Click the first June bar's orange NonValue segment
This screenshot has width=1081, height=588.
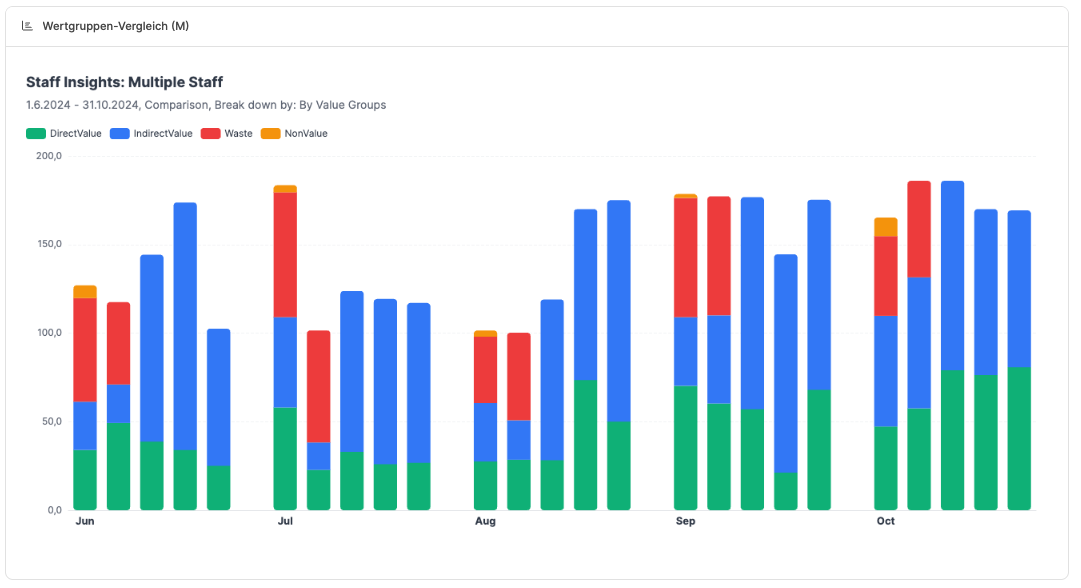pyautogui.click(x=85, y=292)
